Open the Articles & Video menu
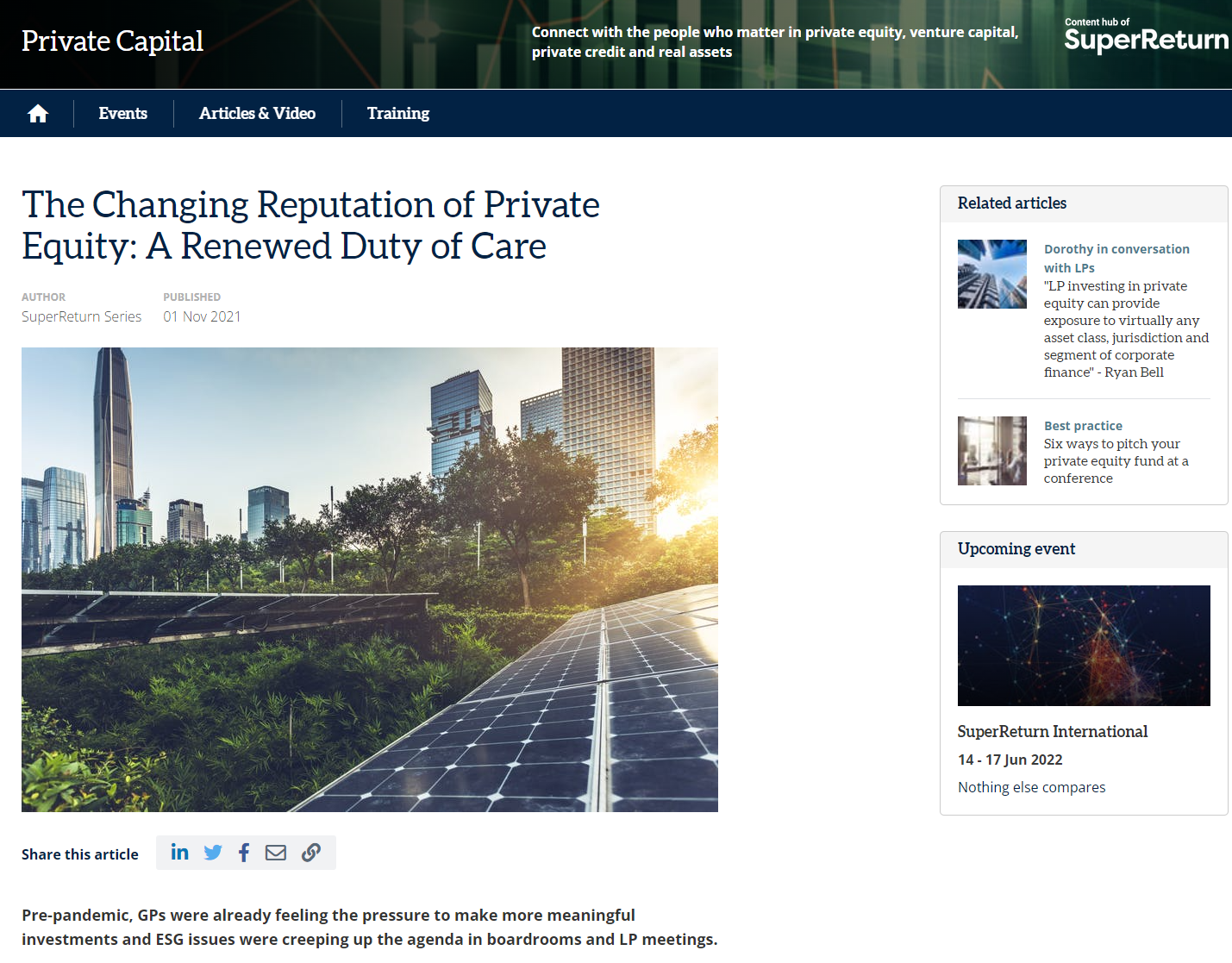 click(257, 113)
